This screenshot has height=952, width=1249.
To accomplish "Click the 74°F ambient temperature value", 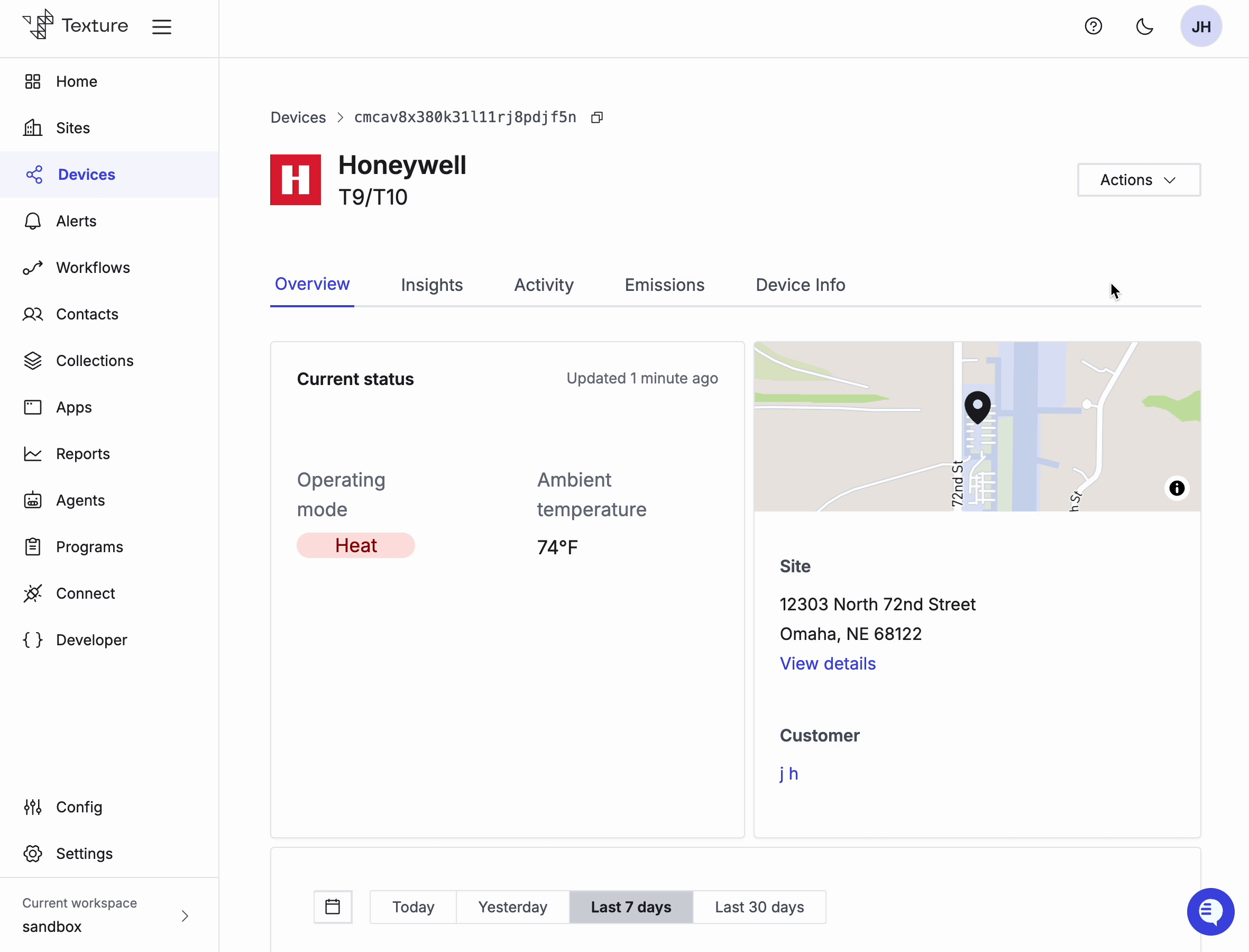I will tap(557, 547).
